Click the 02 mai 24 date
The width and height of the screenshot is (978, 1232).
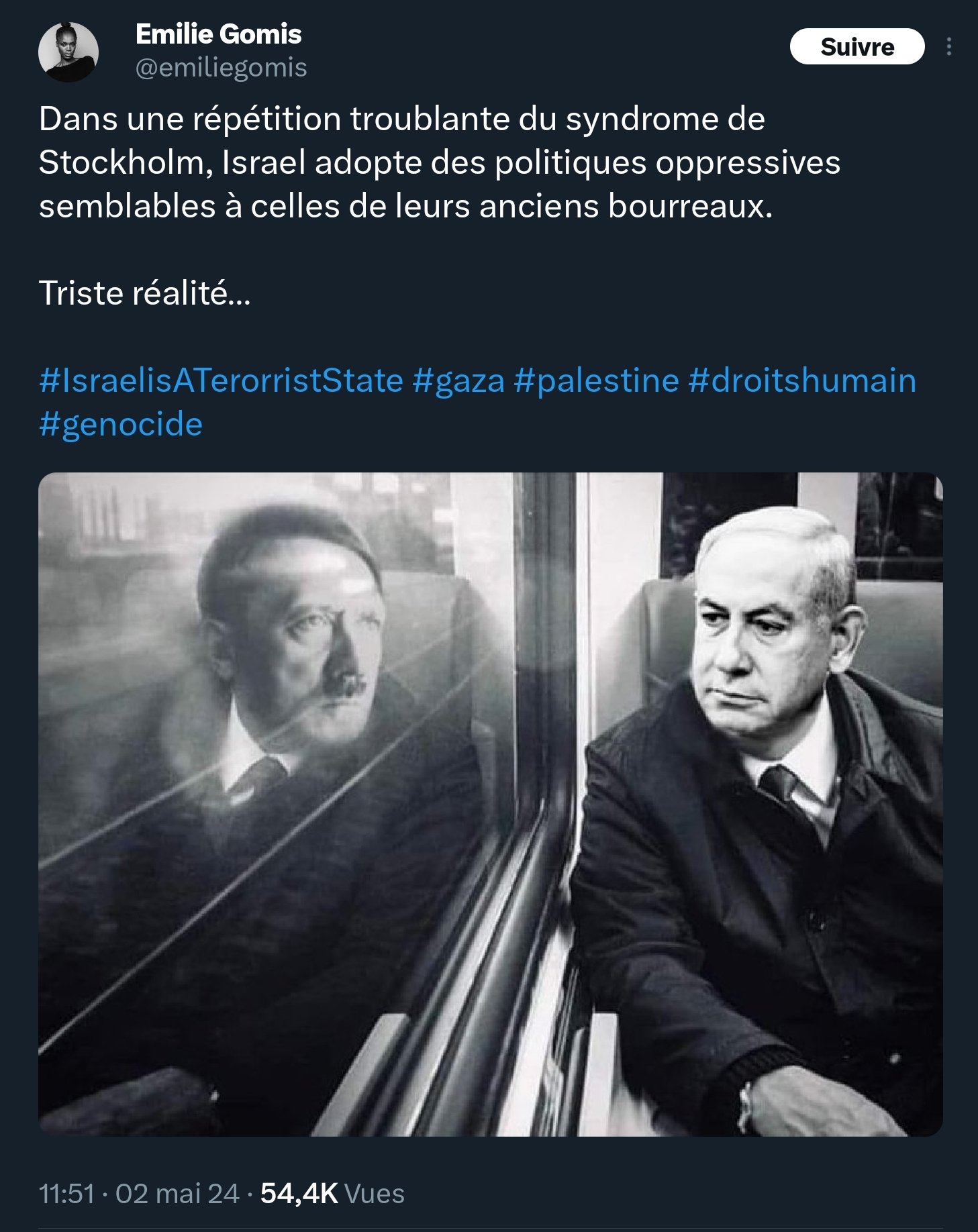(x=177, y=1194)
